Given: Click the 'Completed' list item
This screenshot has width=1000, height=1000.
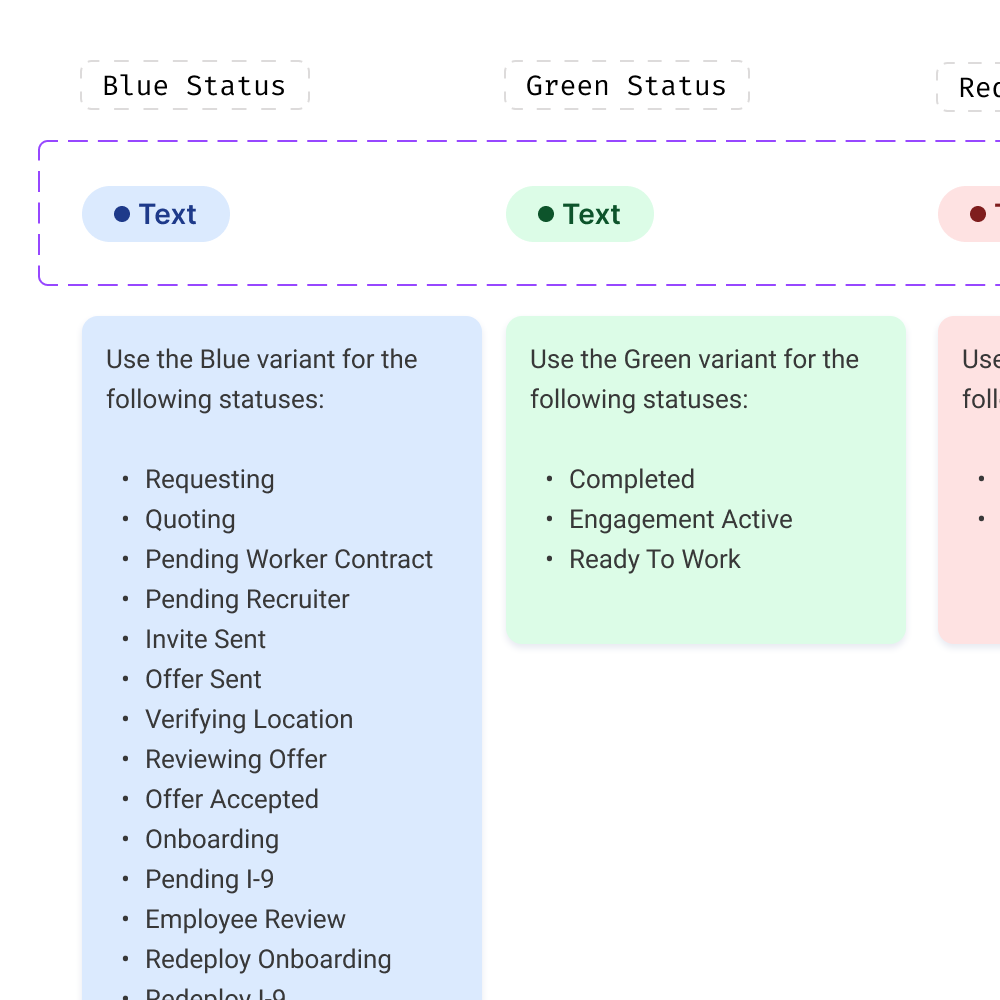Looking at the screenshot, I should tap(632, 480).
